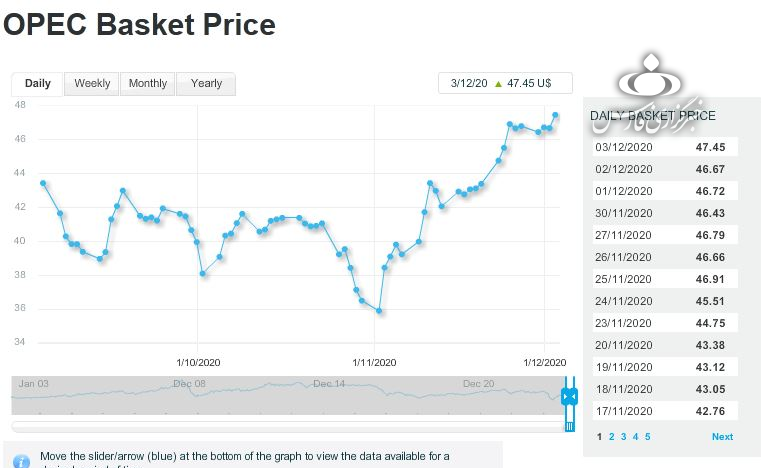Go to the Next page of prices

click(722, 437)
